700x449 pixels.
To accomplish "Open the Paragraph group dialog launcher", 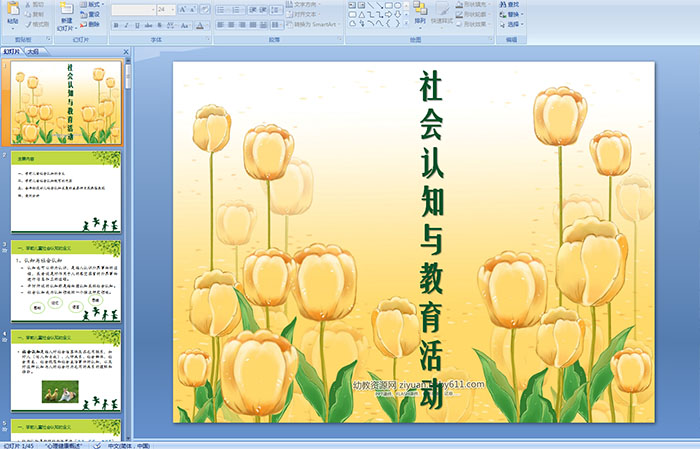I will click(340, 39).
